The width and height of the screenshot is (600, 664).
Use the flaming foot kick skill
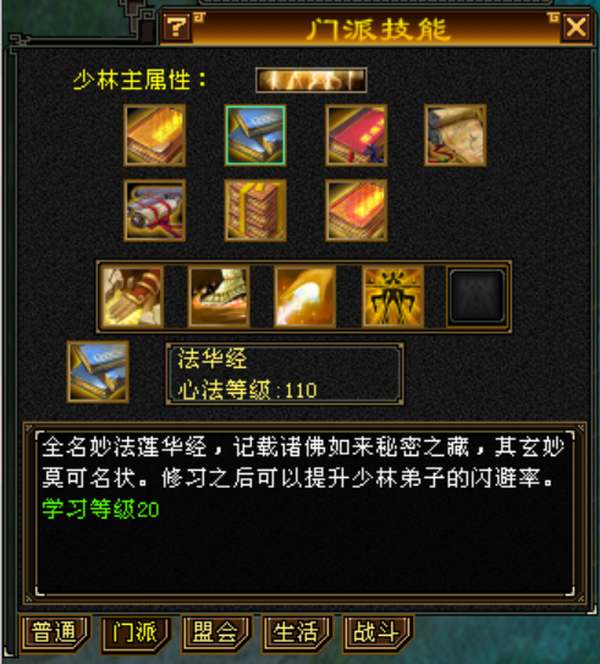[219, 297]
